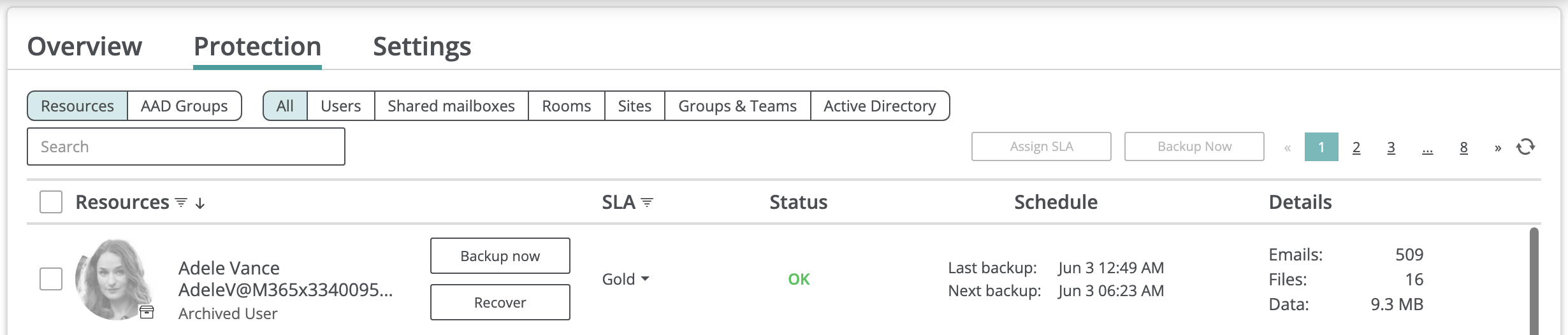Filter the Resources column
The height and width of the screenshot is (335, 1568).
(x=181, y=203)
